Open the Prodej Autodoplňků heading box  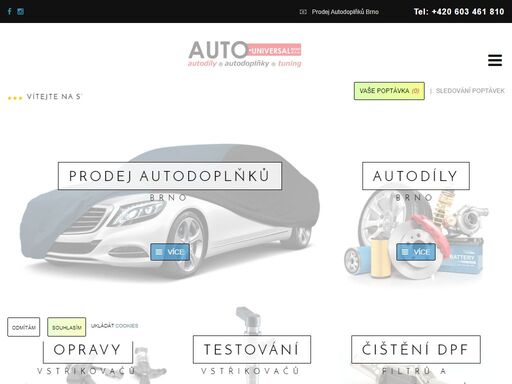point(170,176)
